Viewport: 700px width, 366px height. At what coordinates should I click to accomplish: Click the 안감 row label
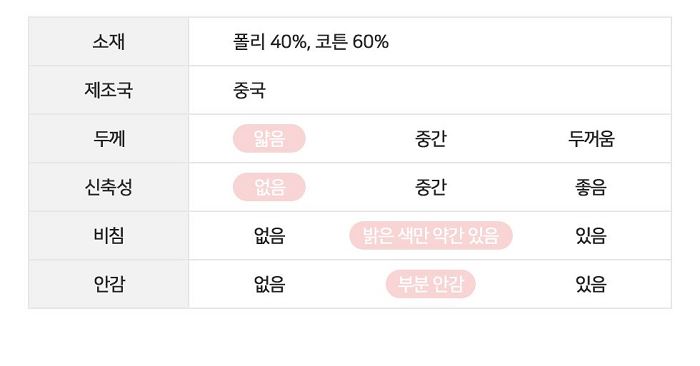(108, 284)
